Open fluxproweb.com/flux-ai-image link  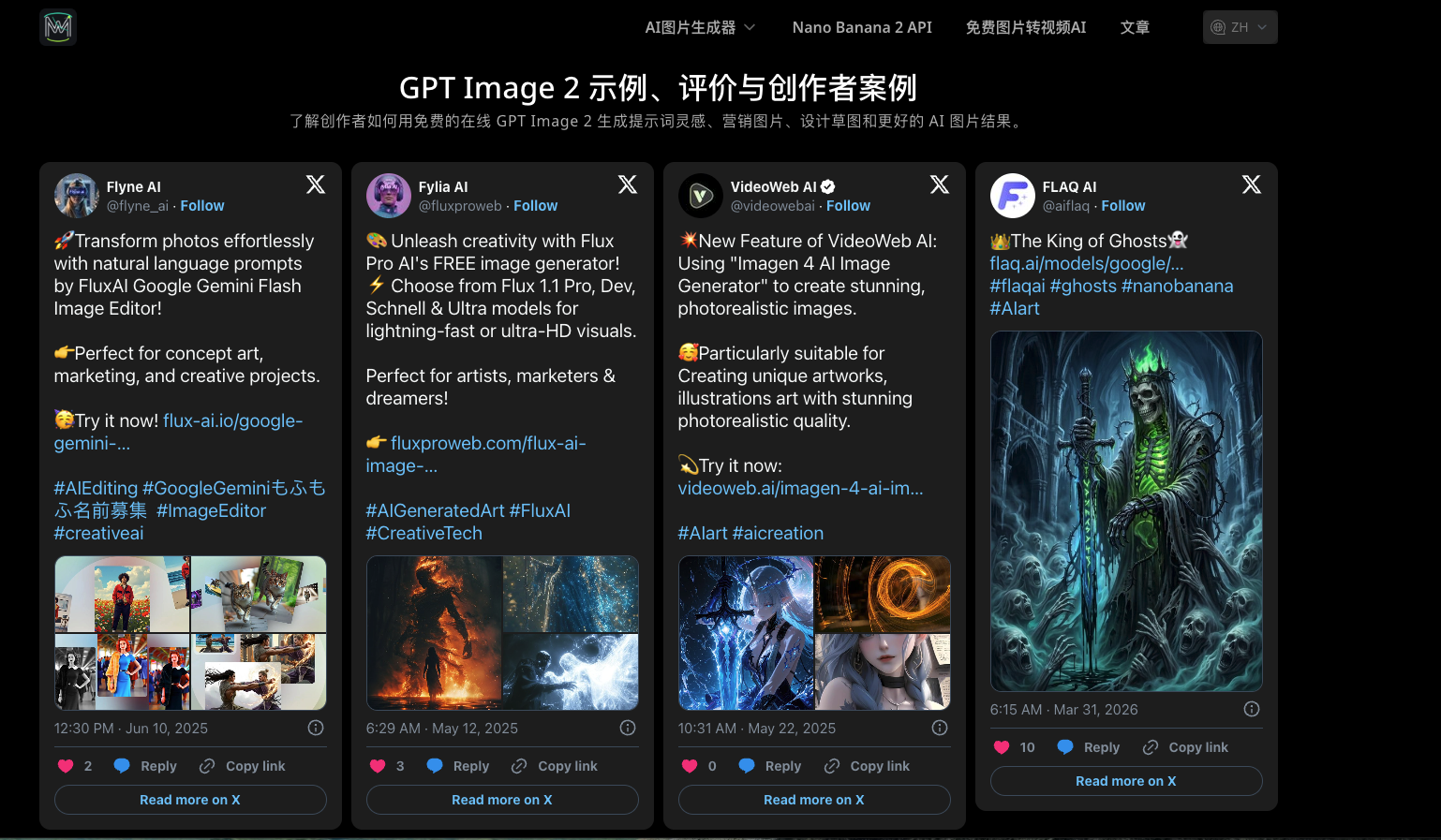coord(476,454)
